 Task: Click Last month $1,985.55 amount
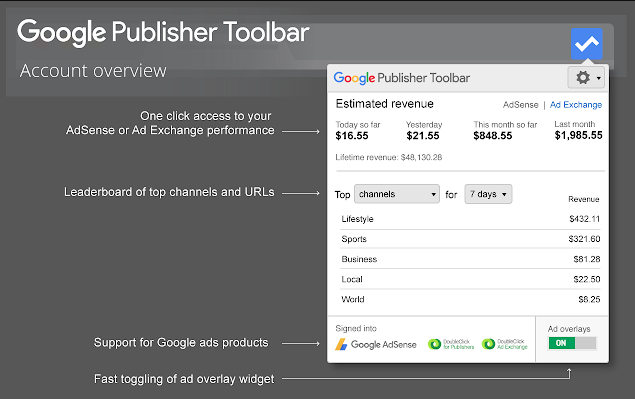point(578,135)
